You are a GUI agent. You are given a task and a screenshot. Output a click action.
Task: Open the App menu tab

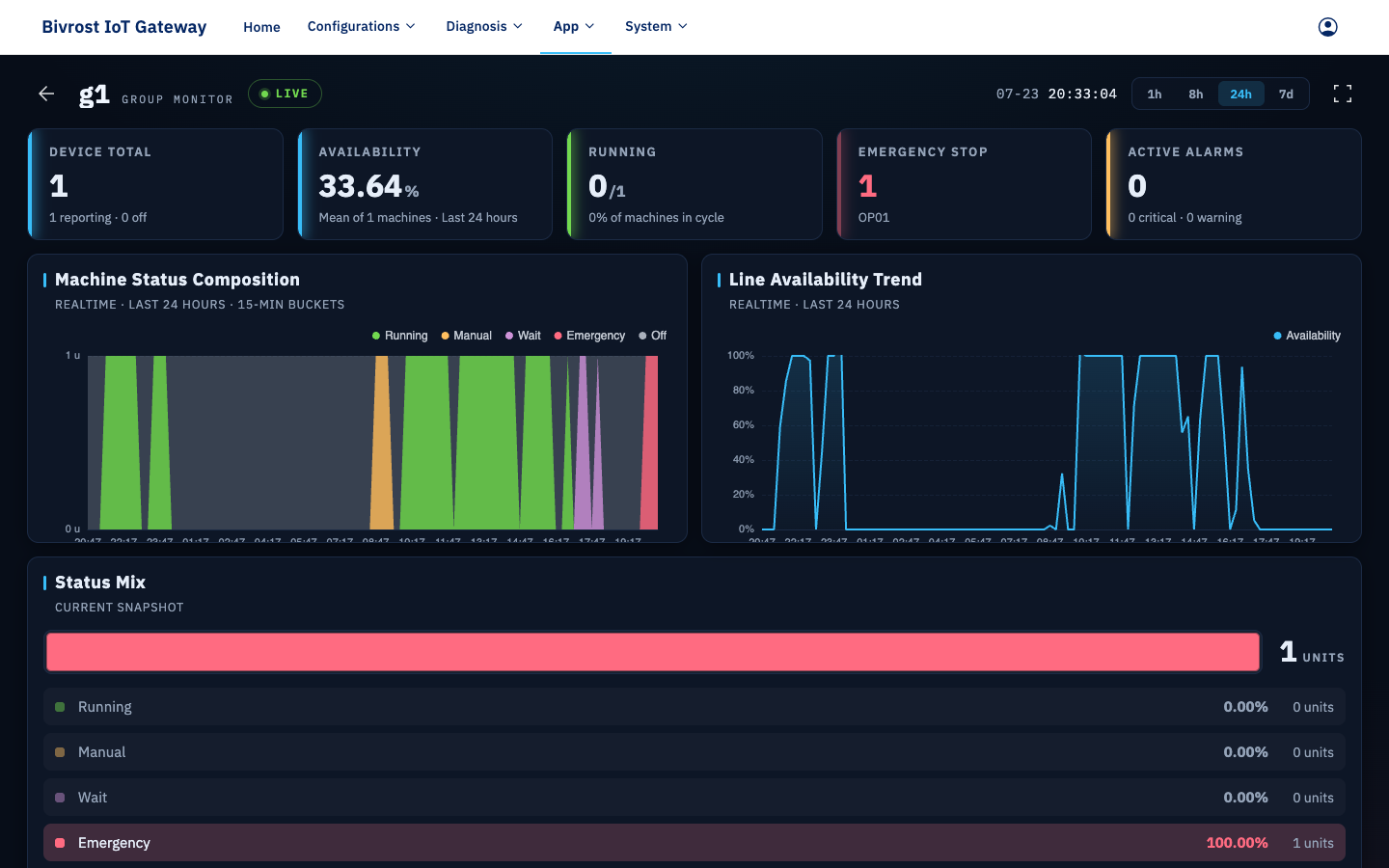(x=575, y=27)
